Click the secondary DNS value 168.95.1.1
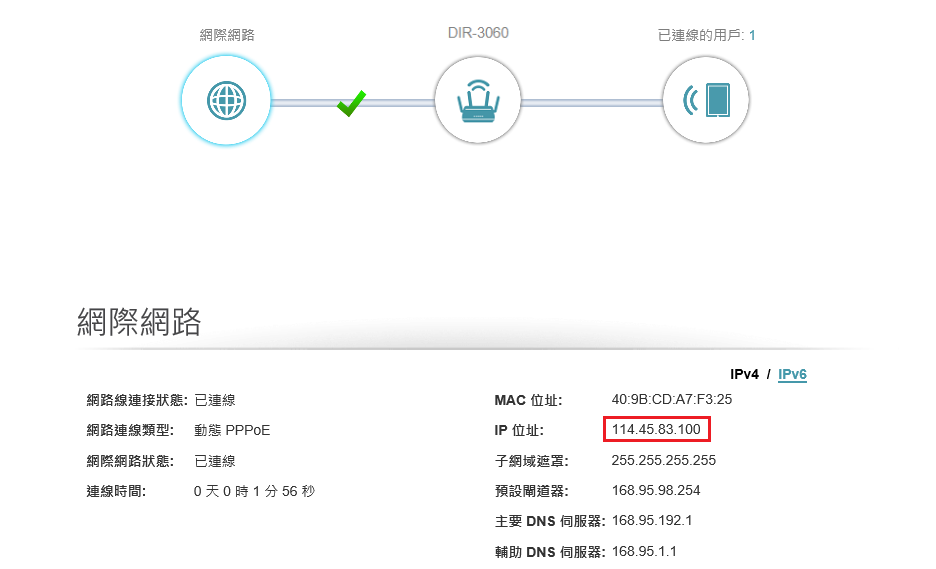Screen dimensions: 936x569 click(644, 551)
